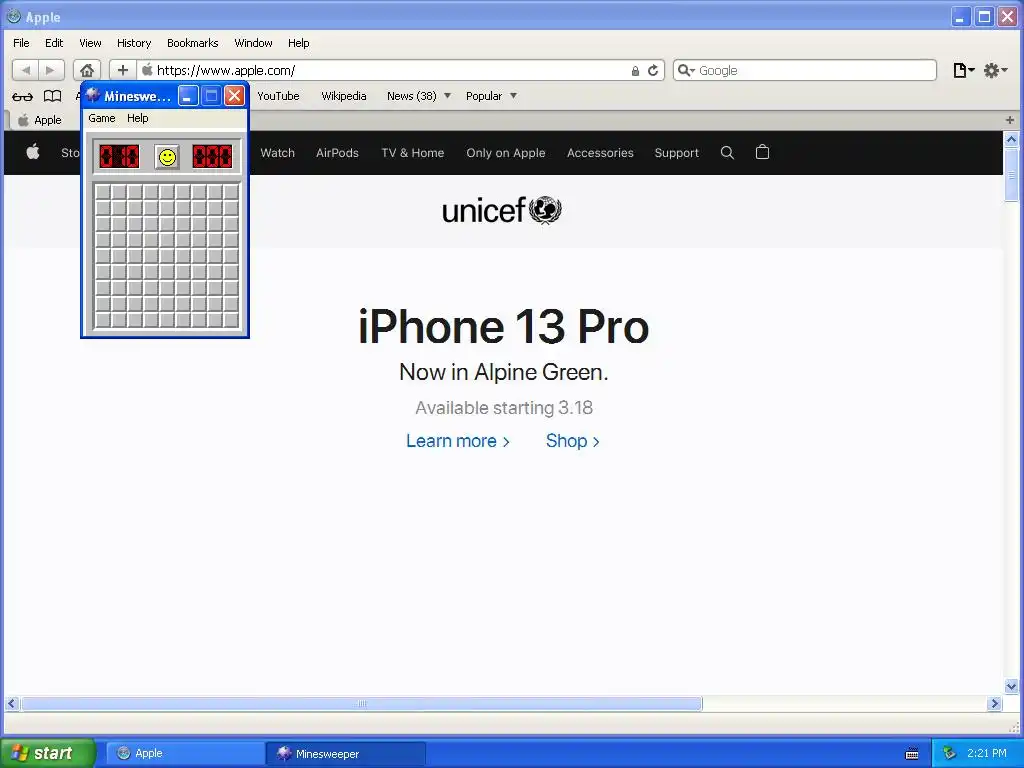Screen dimensions: 1024x768
Task: Click the horizontal scrollbar left arrow
Action: click(x=11, y=703)
